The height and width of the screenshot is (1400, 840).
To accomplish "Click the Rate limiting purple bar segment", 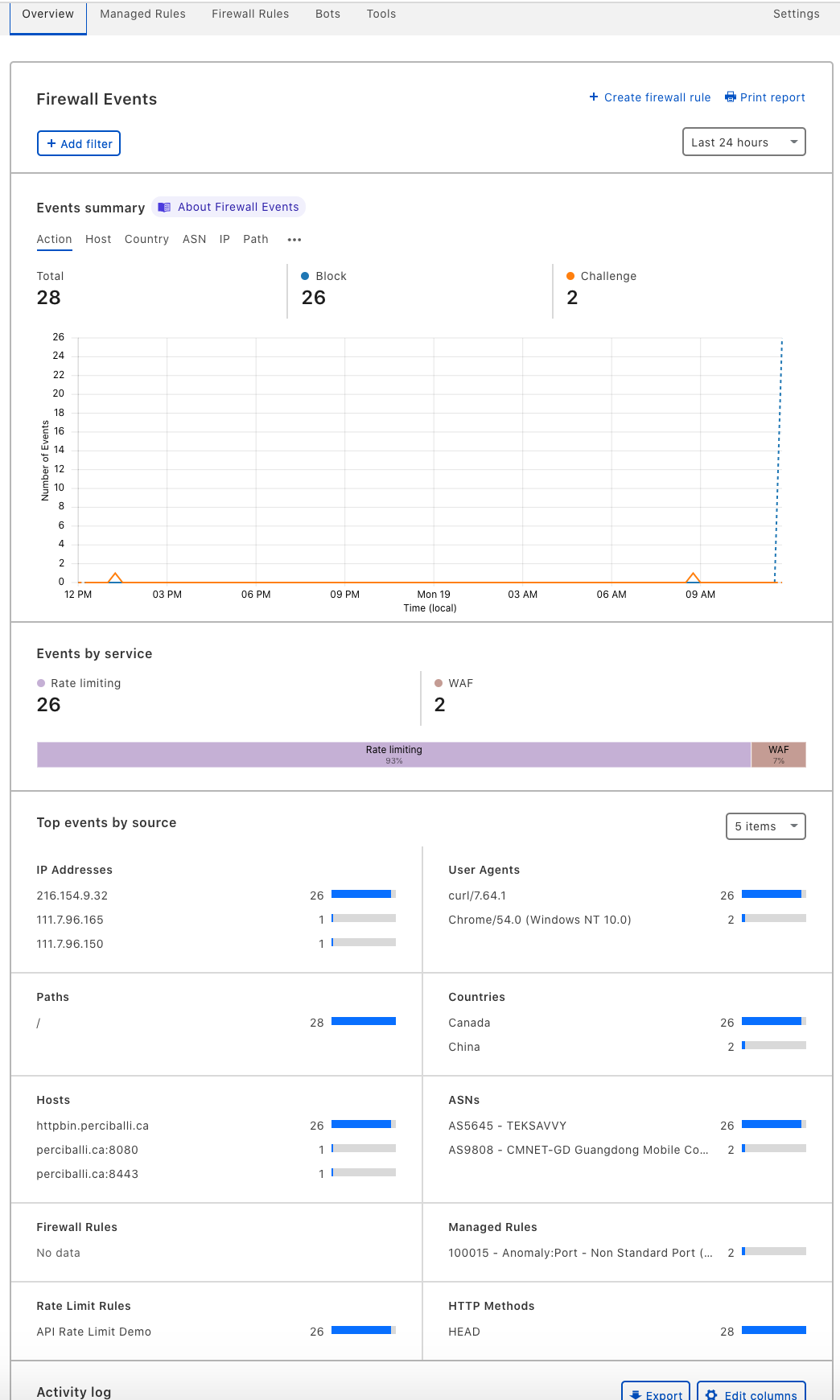I will click(x=393, y=755).
